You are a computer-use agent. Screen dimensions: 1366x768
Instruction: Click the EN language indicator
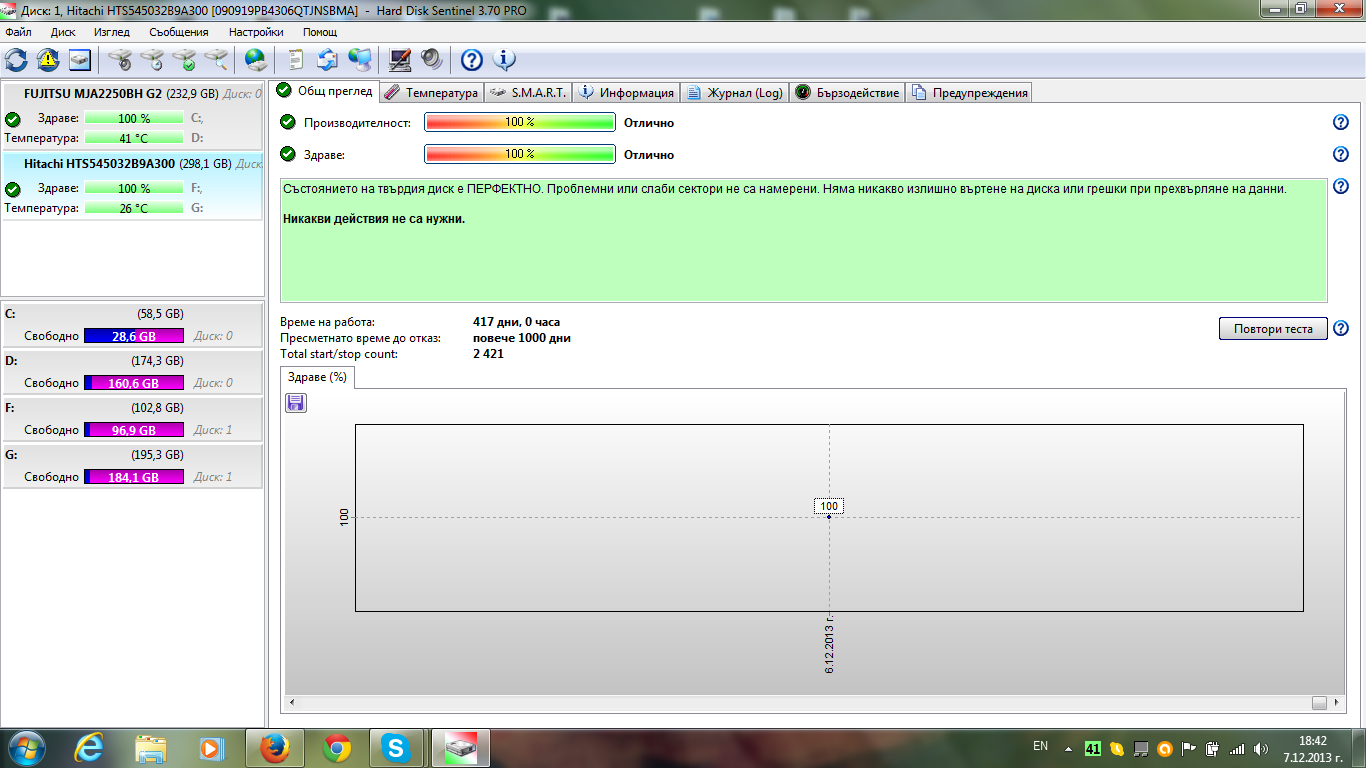click(x=1040, y=746)
